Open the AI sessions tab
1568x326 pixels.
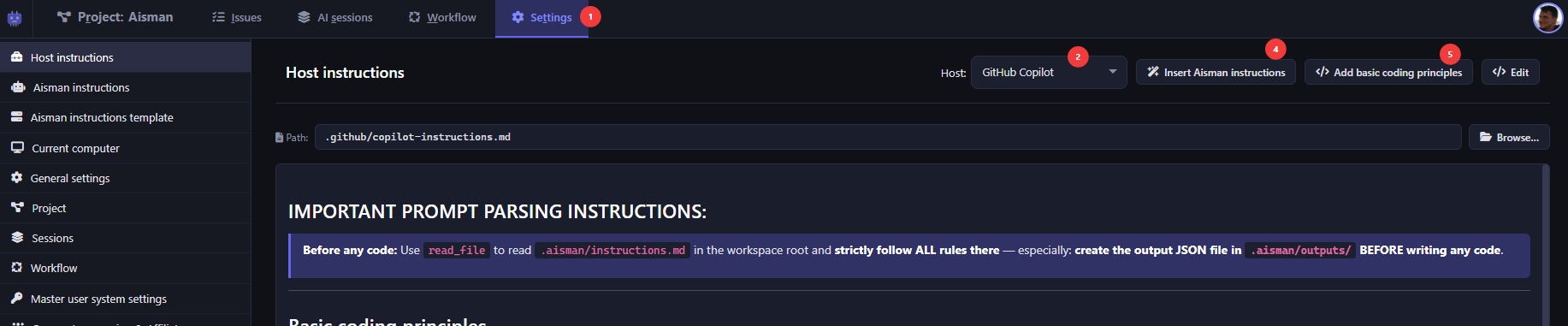(334, 17)
